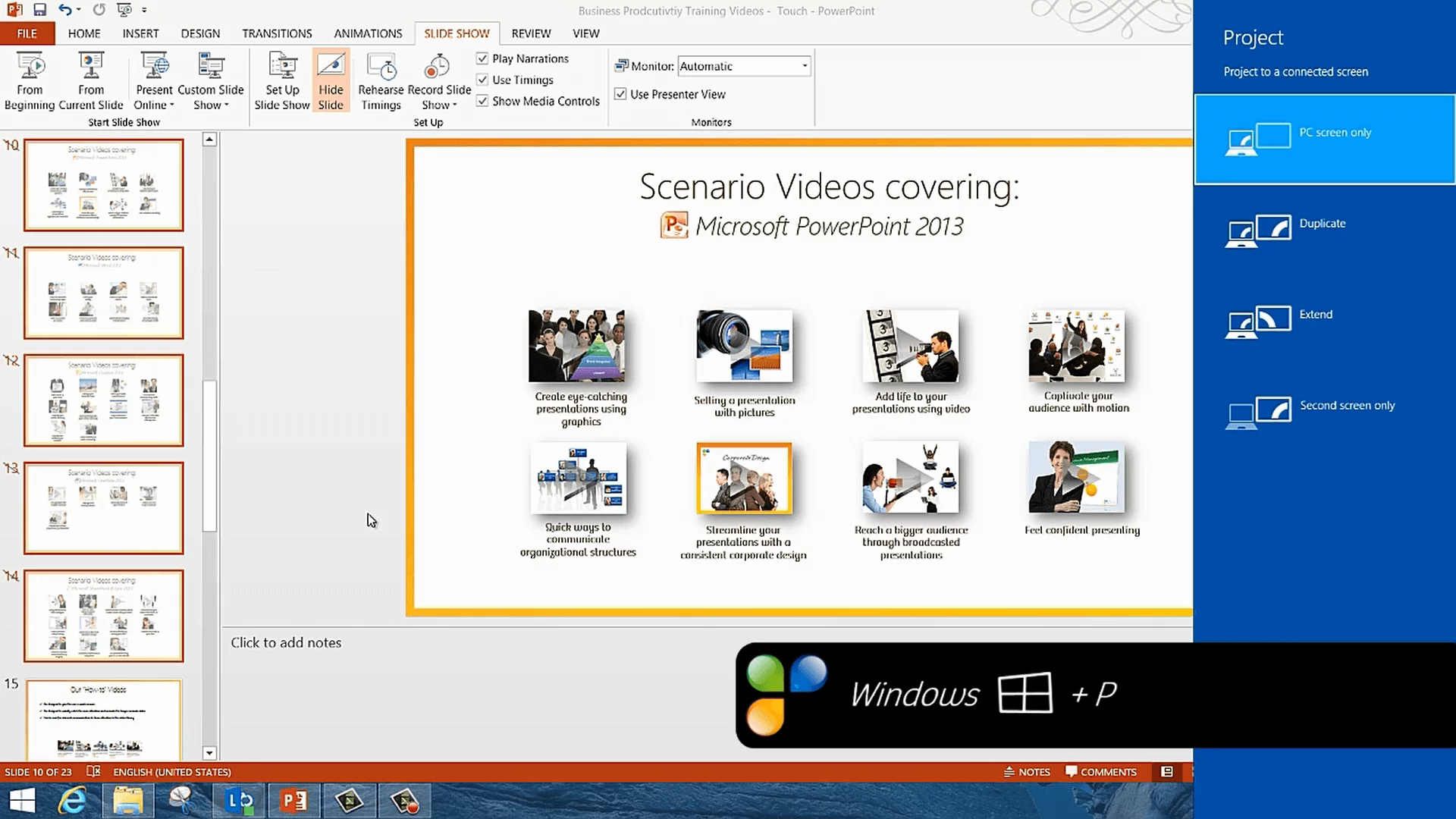Toggle the Use Timings checkbox
Screen dimensions: 1456x819
click(482, 80)
